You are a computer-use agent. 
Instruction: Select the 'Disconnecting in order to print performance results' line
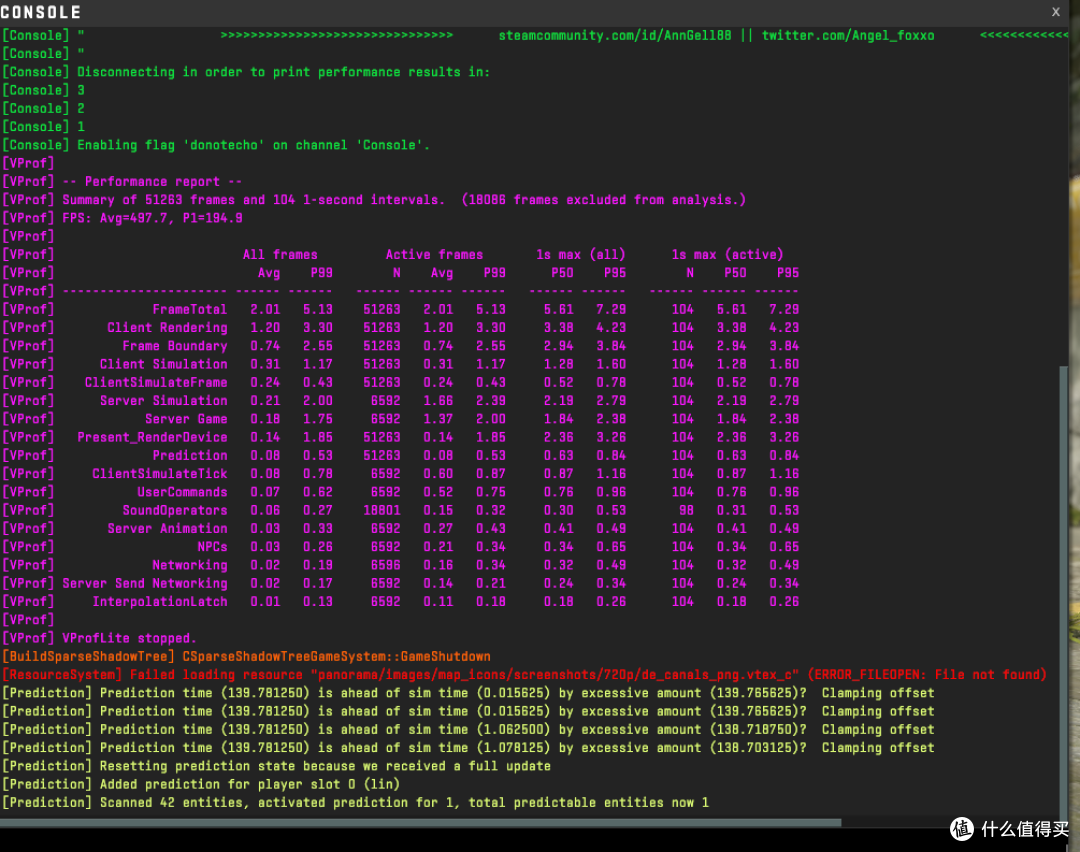click(x=246, y=72)
